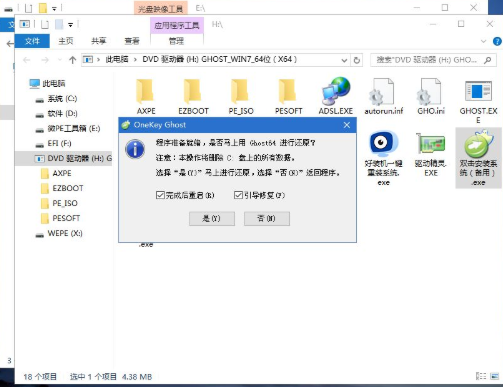Expand the recent locations dropdown arrow
Screen dimensions: 503x387
[x=60, y=60]
